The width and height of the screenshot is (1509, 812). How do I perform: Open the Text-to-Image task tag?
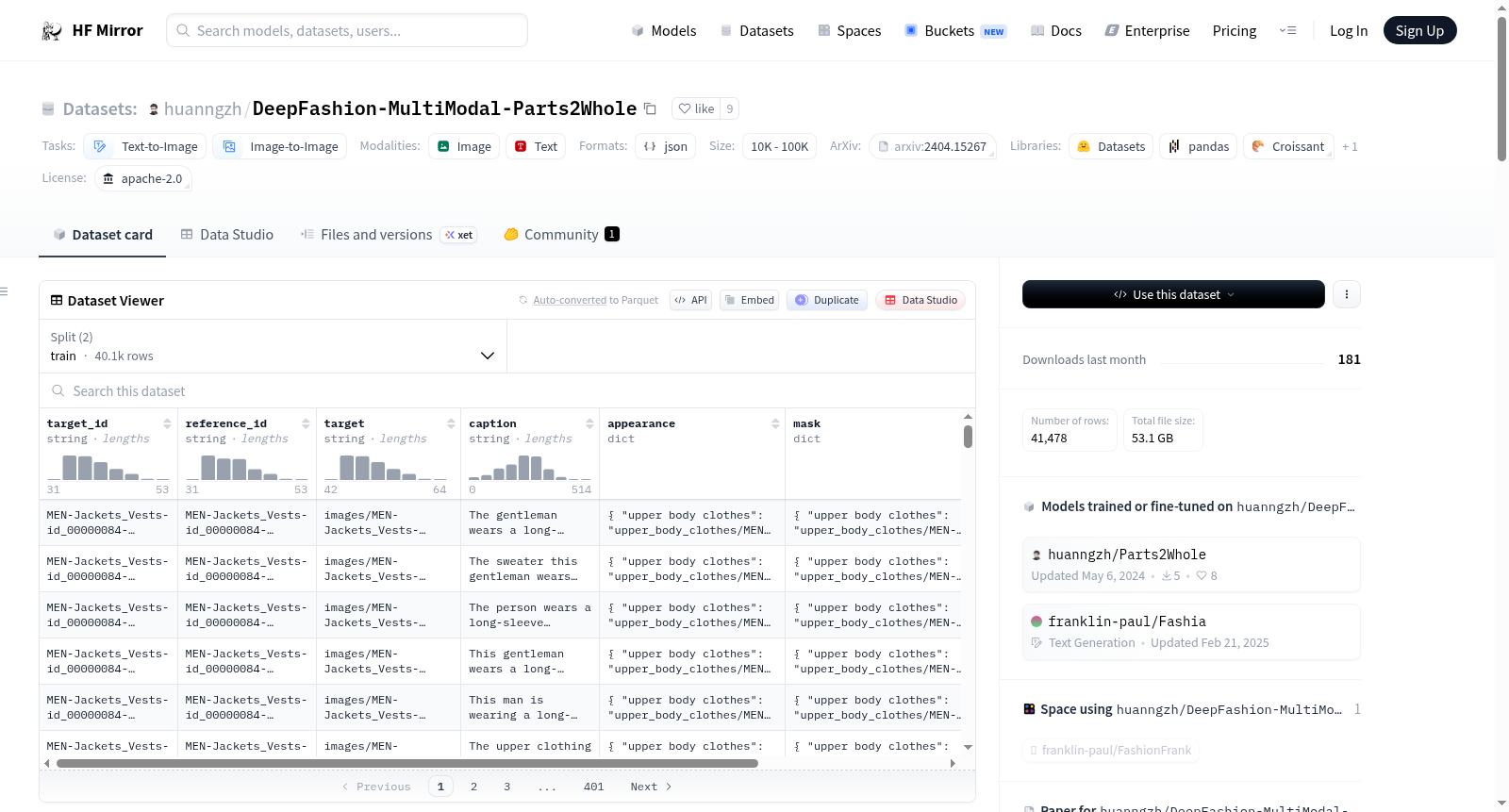tap(145, 146)
